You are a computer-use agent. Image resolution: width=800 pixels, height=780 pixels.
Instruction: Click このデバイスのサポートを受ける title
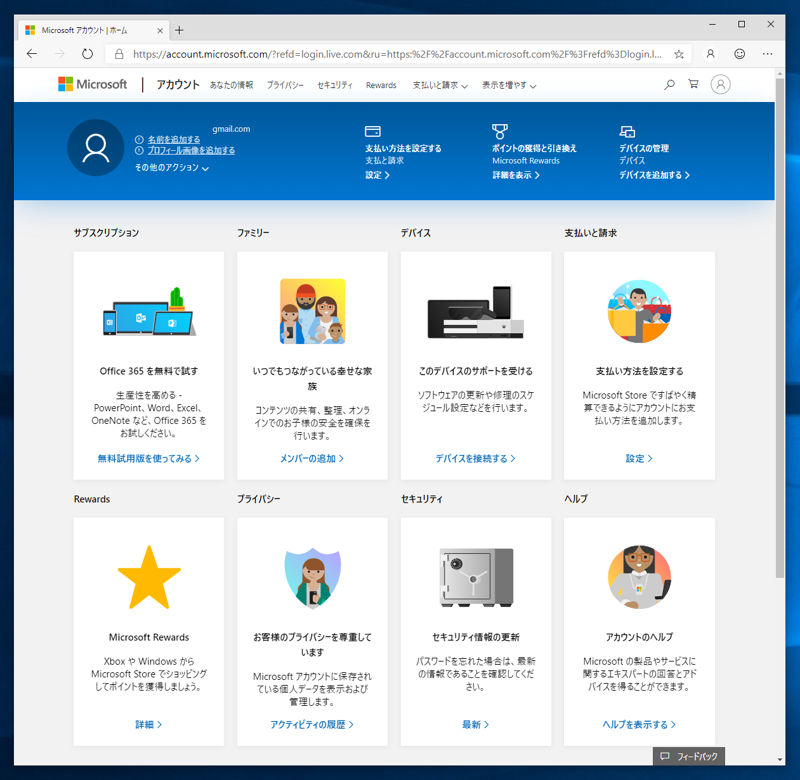coord(476,371)
